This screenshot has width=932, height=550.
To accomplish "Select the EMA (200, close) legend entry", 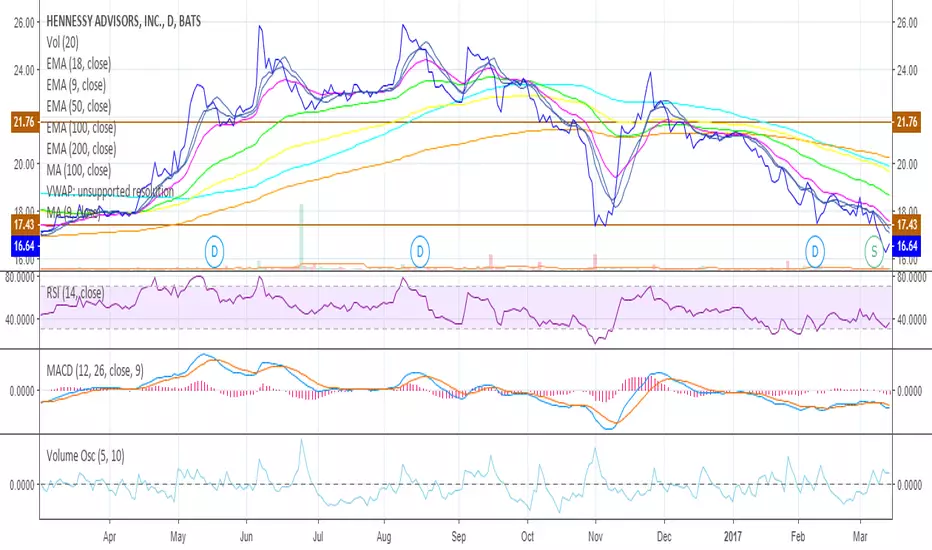I will point(81,149).
